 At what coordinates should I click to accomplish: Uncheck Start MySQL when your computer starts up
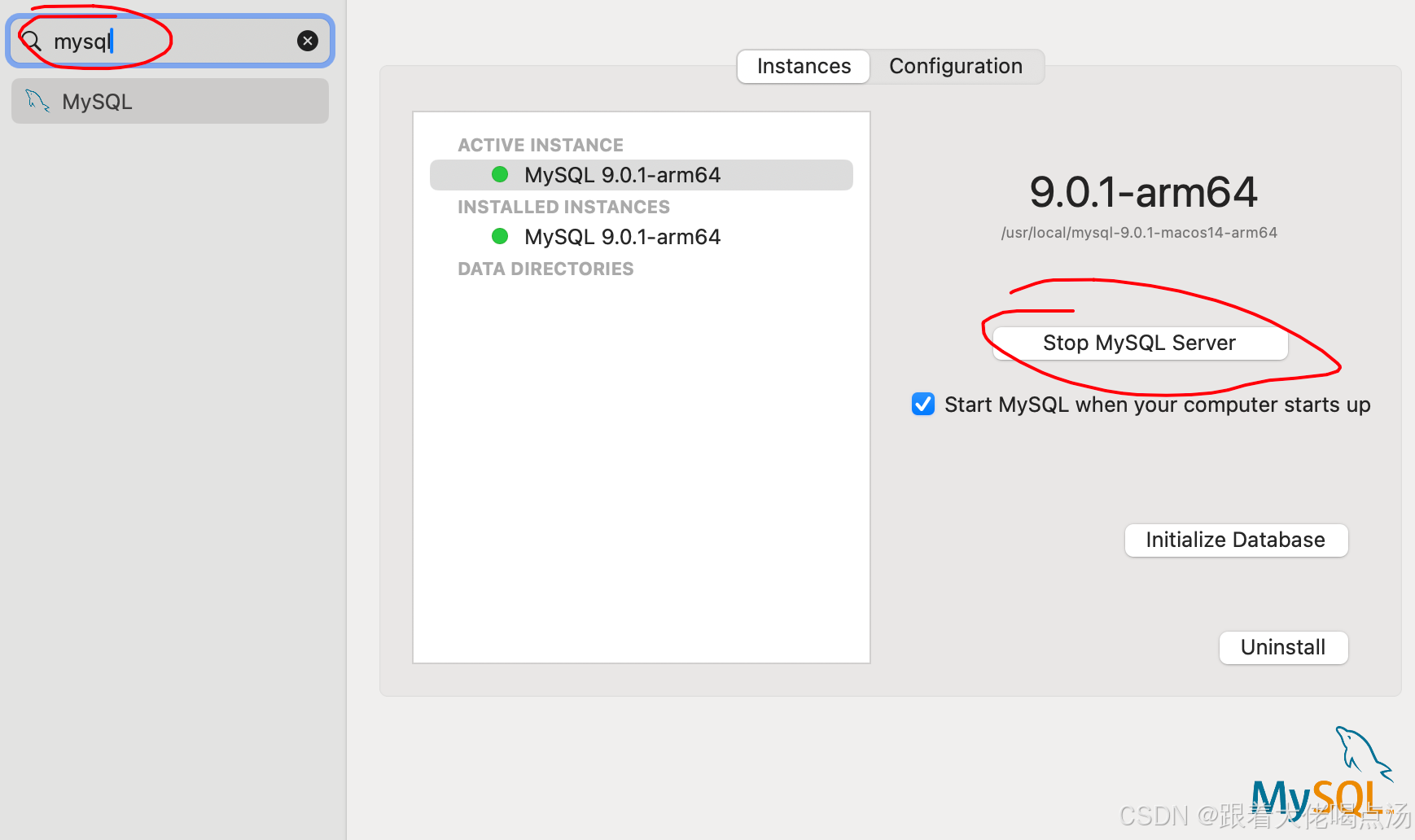[x=923, y=404]
